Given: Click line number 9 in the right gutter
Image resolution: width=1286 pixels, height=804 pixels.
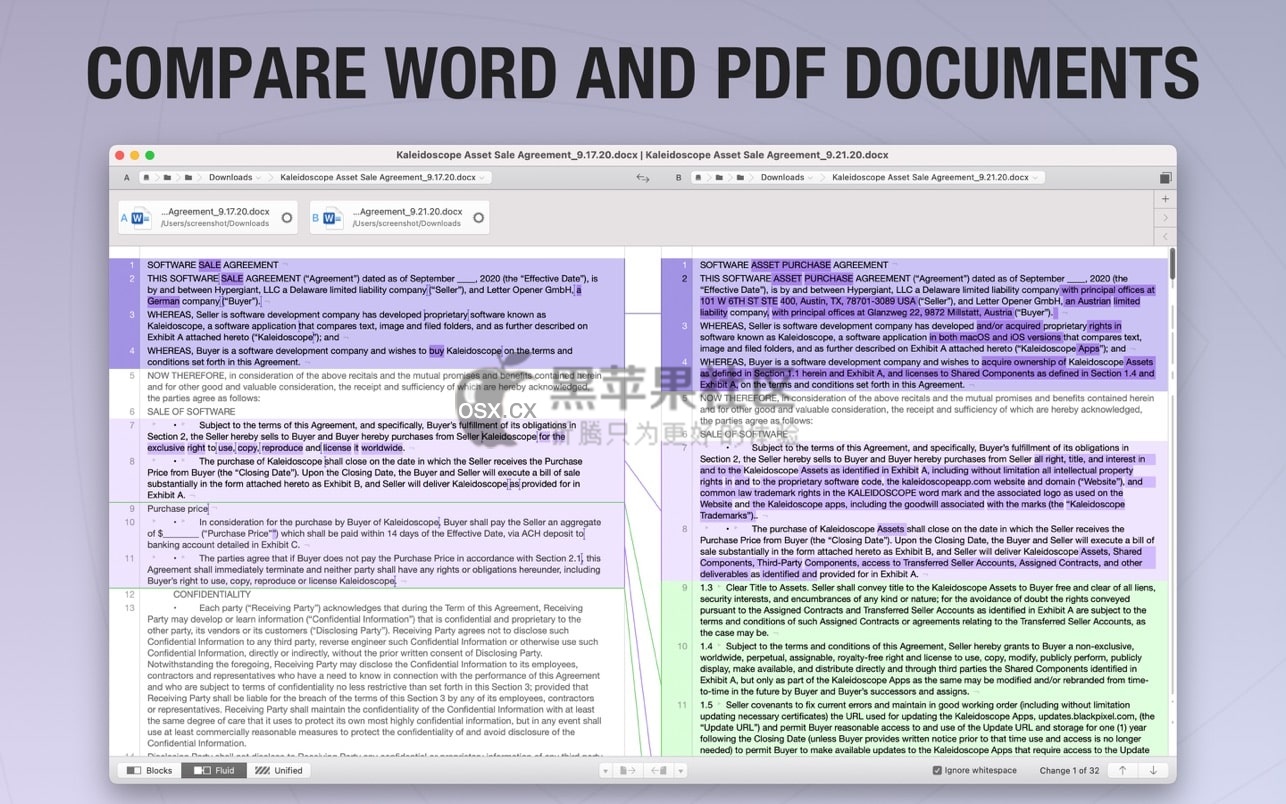Looking at the screenshot, I should [684, 588].
